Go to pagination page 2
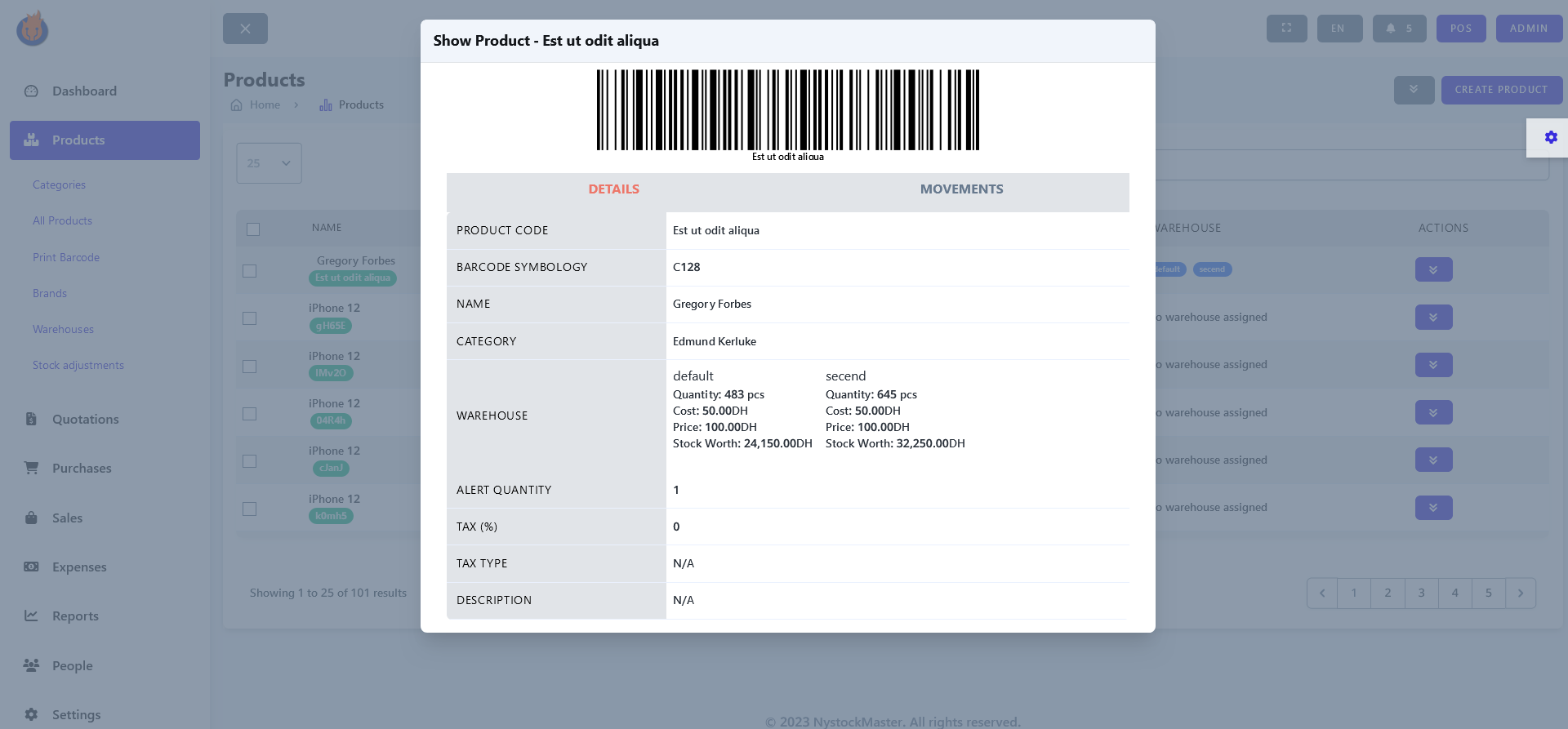This screenshot has width=1568, height=729. pyautogui.click(x=1388, y=593)
